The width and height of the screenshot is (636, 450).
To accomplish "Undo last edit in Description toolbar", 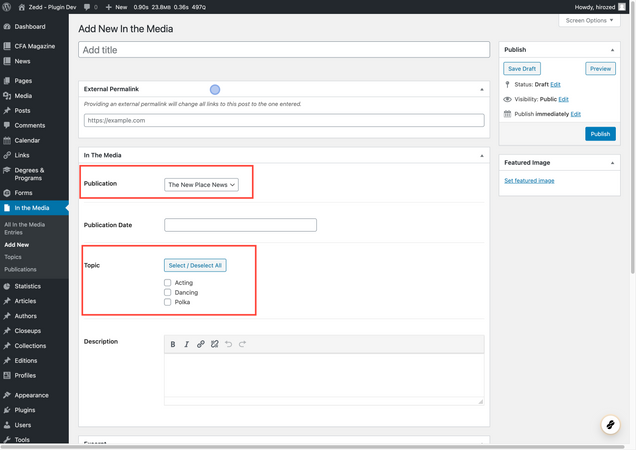I will pyautogui.click(x=228, y=344).
